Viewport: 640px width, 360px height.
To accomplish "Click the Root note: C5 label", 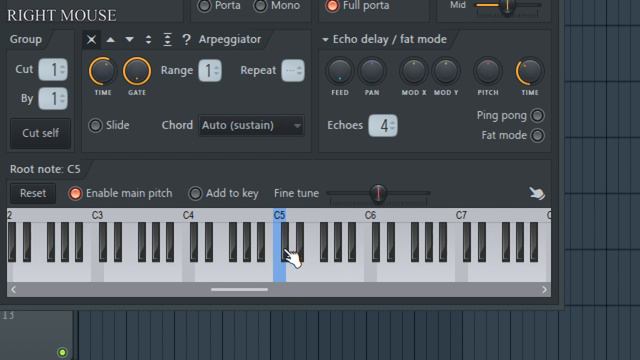I will tap(45, 169).
